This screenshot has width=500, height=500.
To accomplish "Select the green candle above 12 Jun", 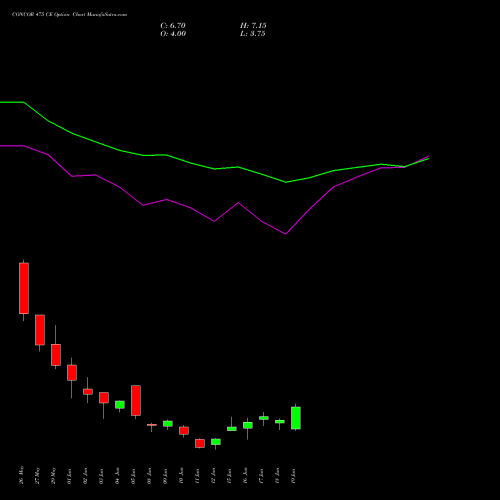I will pyautogui.click(x=216, y=442).
